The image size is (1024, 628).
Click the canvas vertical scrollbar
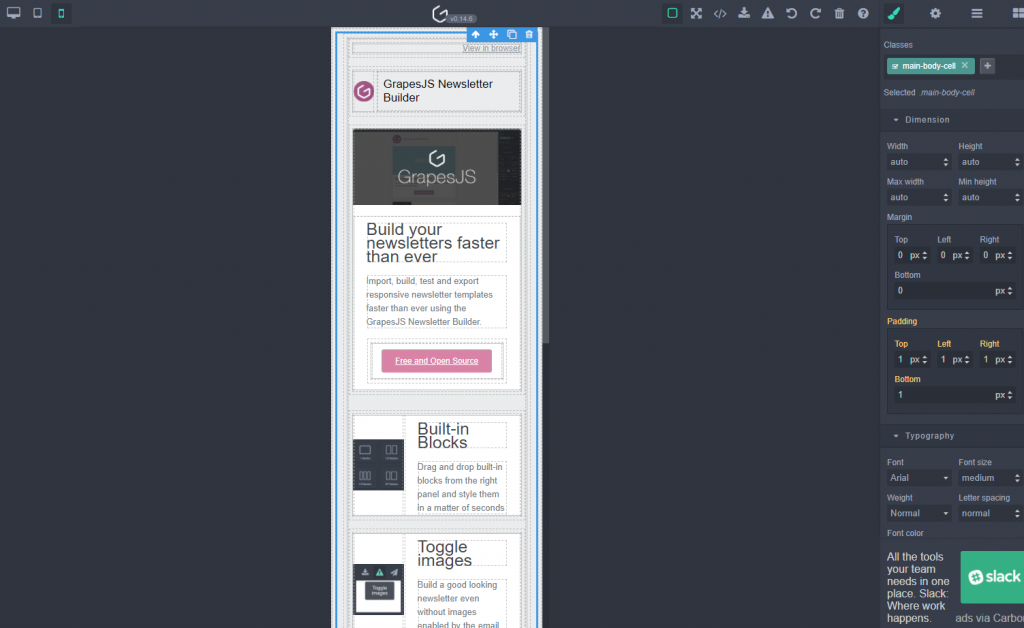coord(545,186)
